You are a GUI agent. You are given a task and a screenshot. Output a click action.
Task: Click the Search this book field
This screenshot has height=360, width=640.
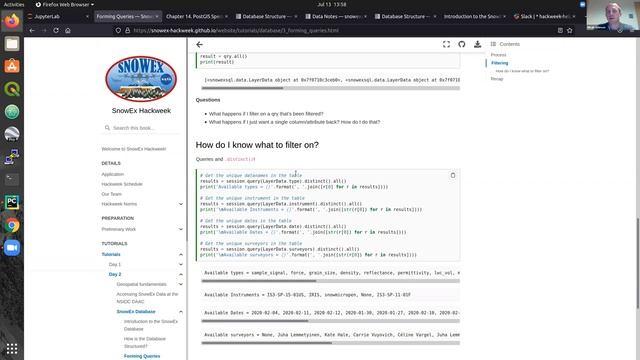coord(141,128)
